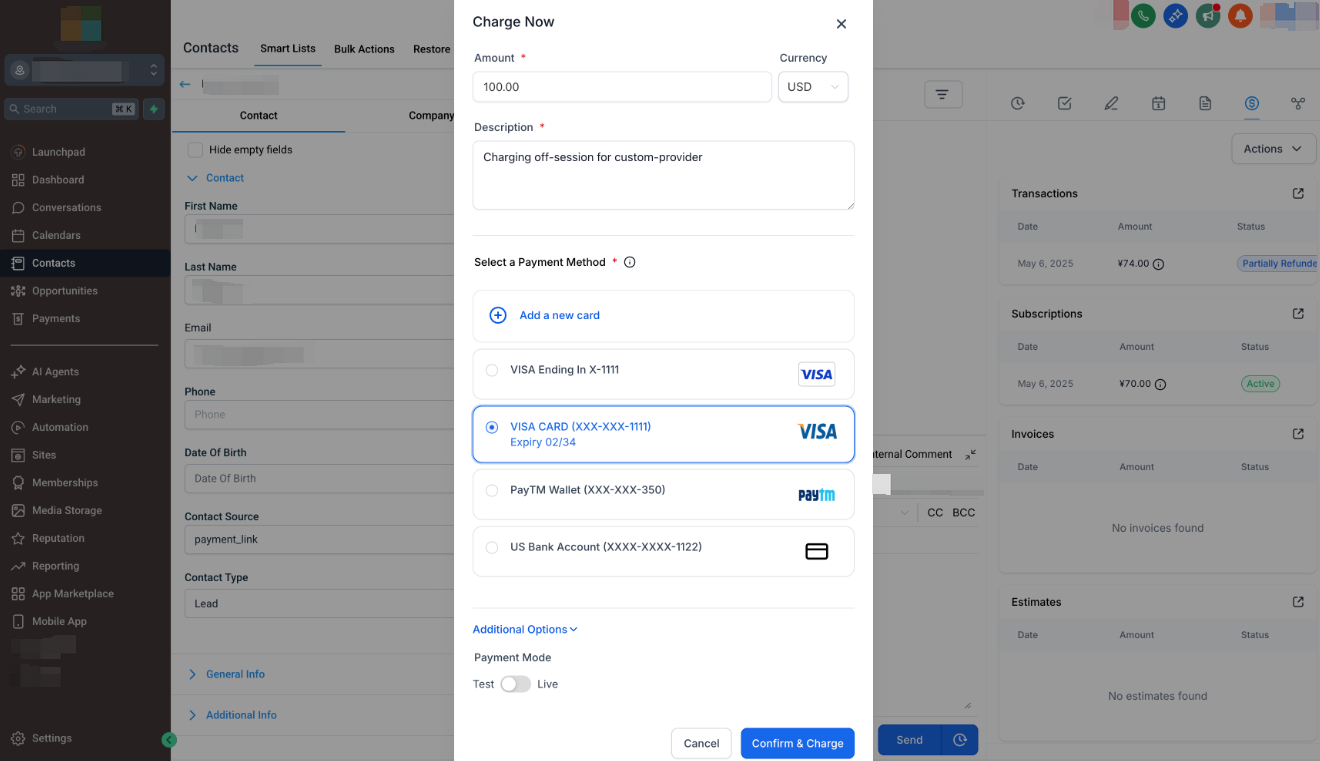The width and height of the screenshot is (1320, 761).
Task: Click the green phone dialer icon
Action: click(x=1143, y=15)
